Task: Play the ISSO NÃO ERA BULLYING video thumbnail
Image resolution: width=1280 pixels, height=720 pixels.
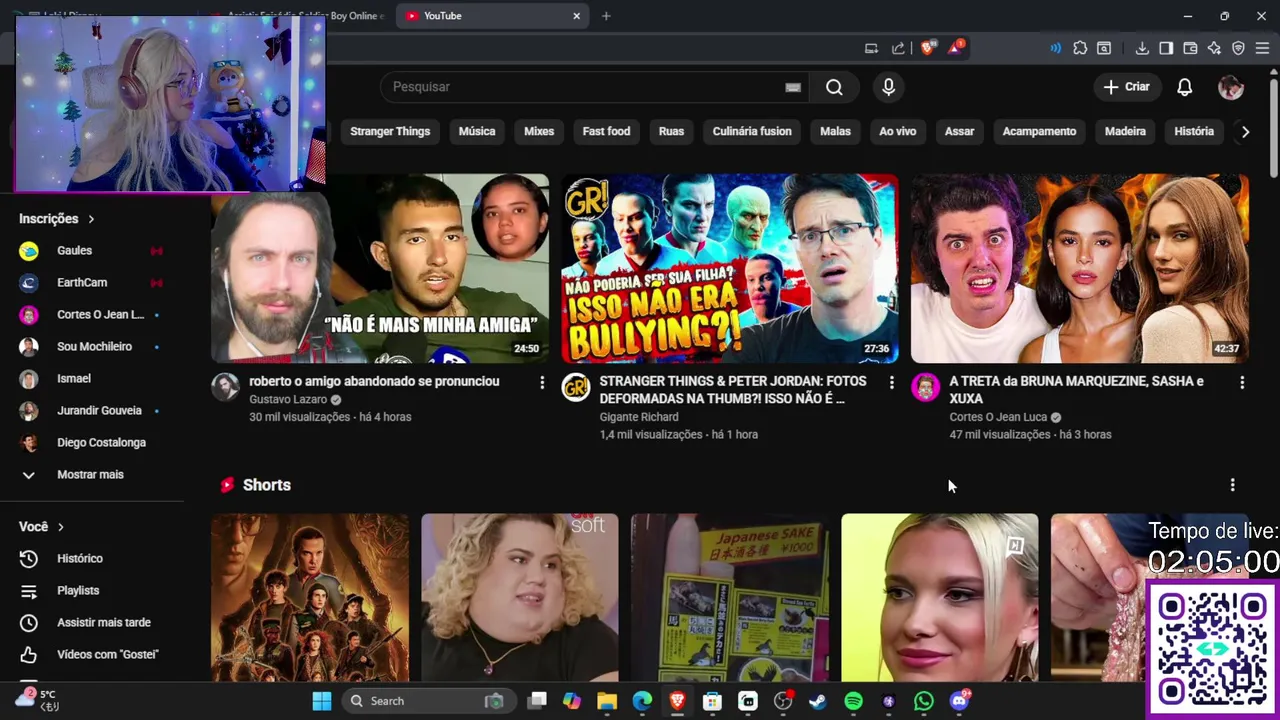Action: click(730, 268)
